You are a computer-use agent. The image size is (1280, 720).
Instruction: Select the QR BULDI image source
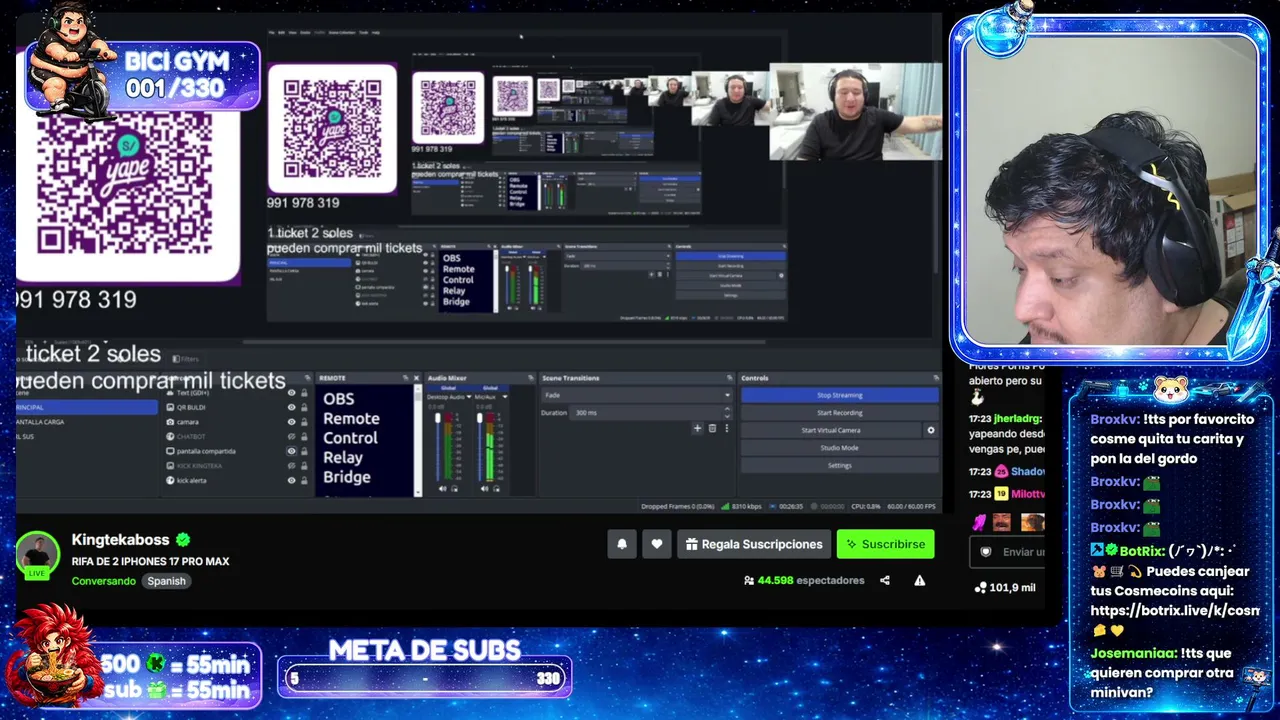(237, 407)
